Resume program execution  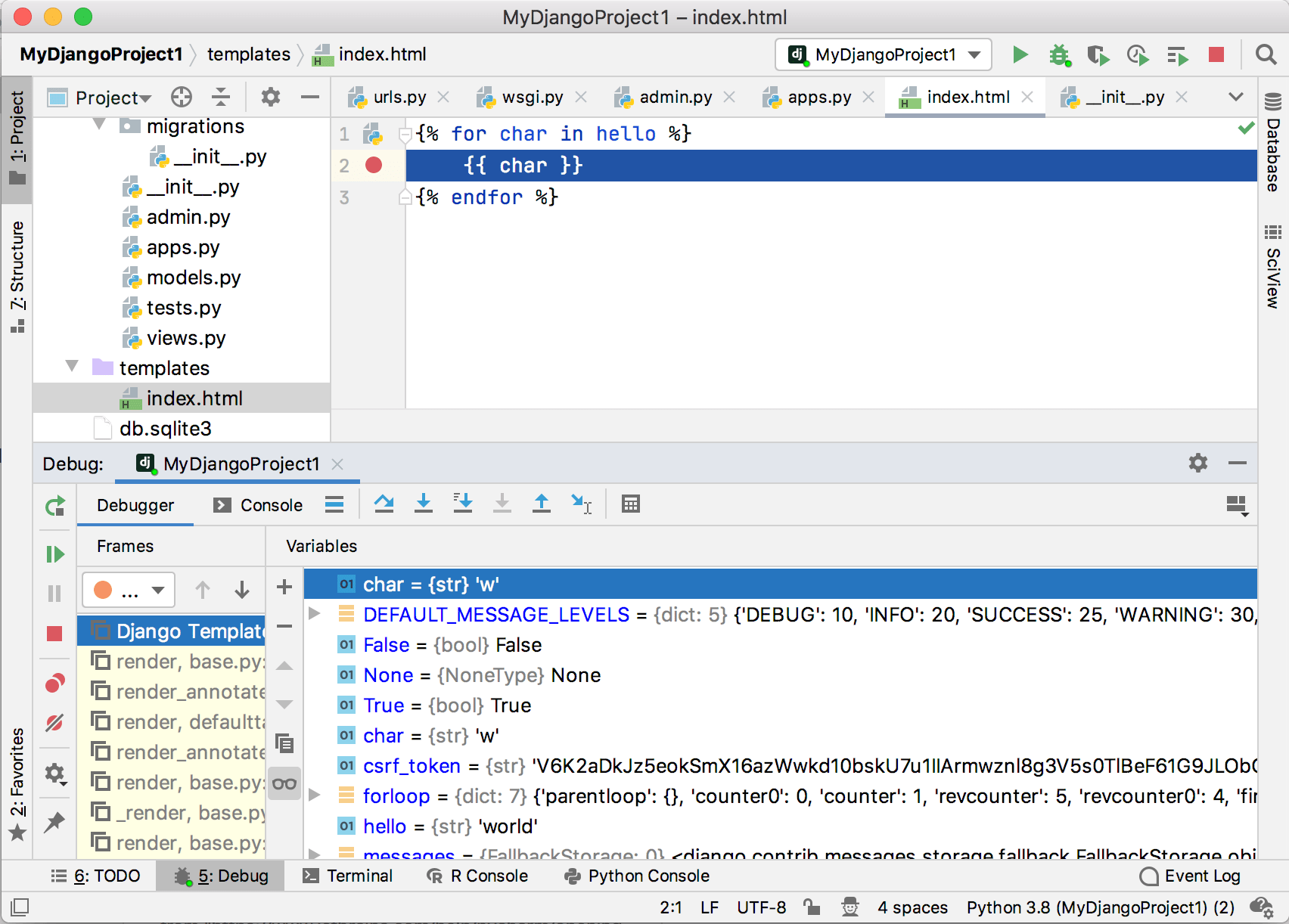[x=55, y=554]
